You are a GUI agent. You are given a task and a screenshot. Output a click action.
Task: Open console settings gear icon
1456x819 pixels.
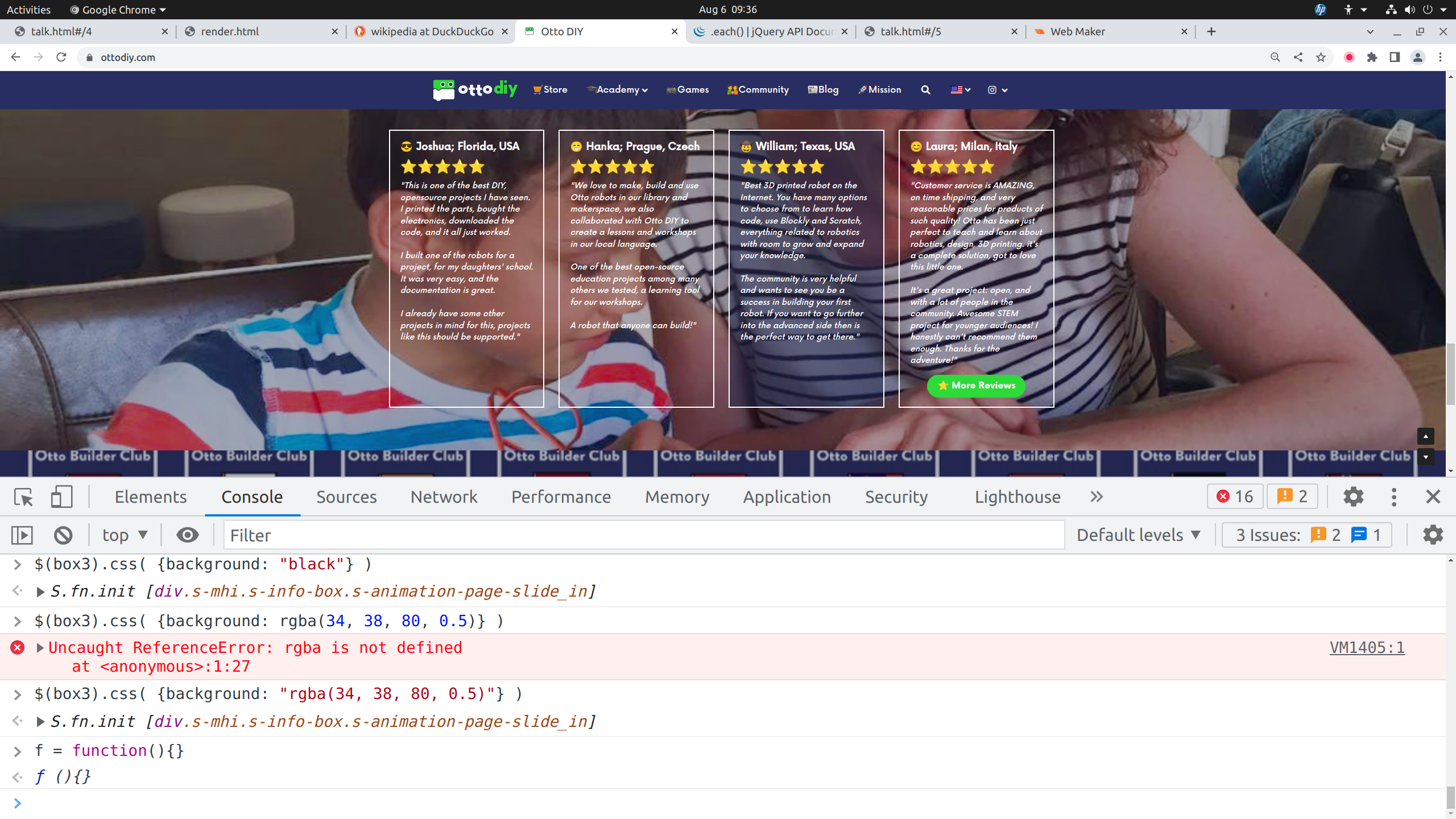pos(1433,535)
